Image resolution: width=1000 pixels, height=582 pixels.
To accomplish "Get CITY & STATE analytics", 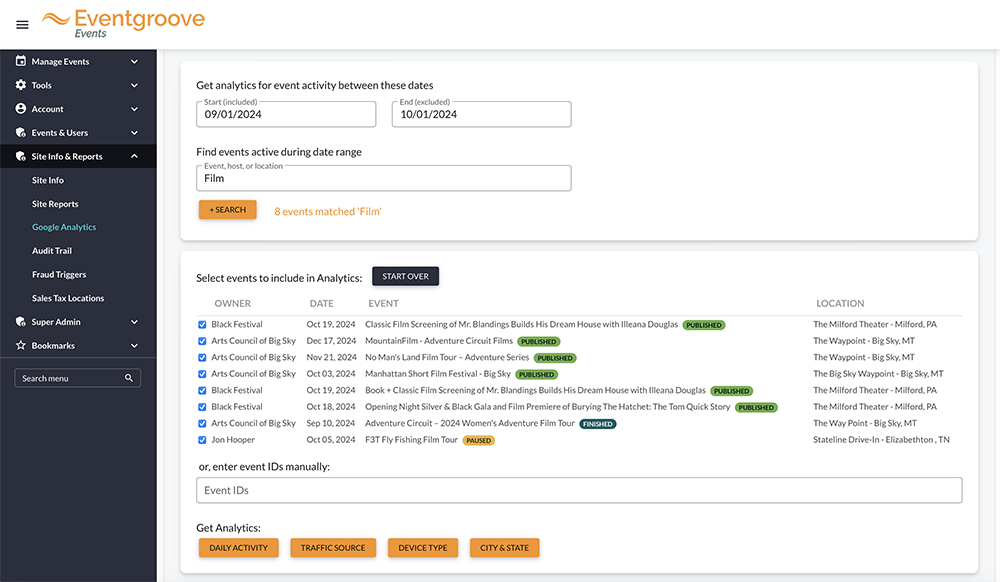I will [x=504, y=548].
